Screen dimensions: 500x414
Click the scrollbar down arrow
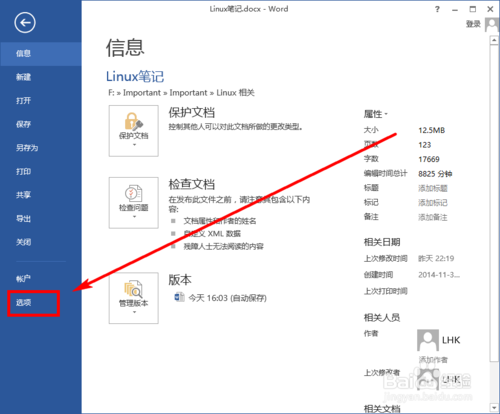coord(494,407)
